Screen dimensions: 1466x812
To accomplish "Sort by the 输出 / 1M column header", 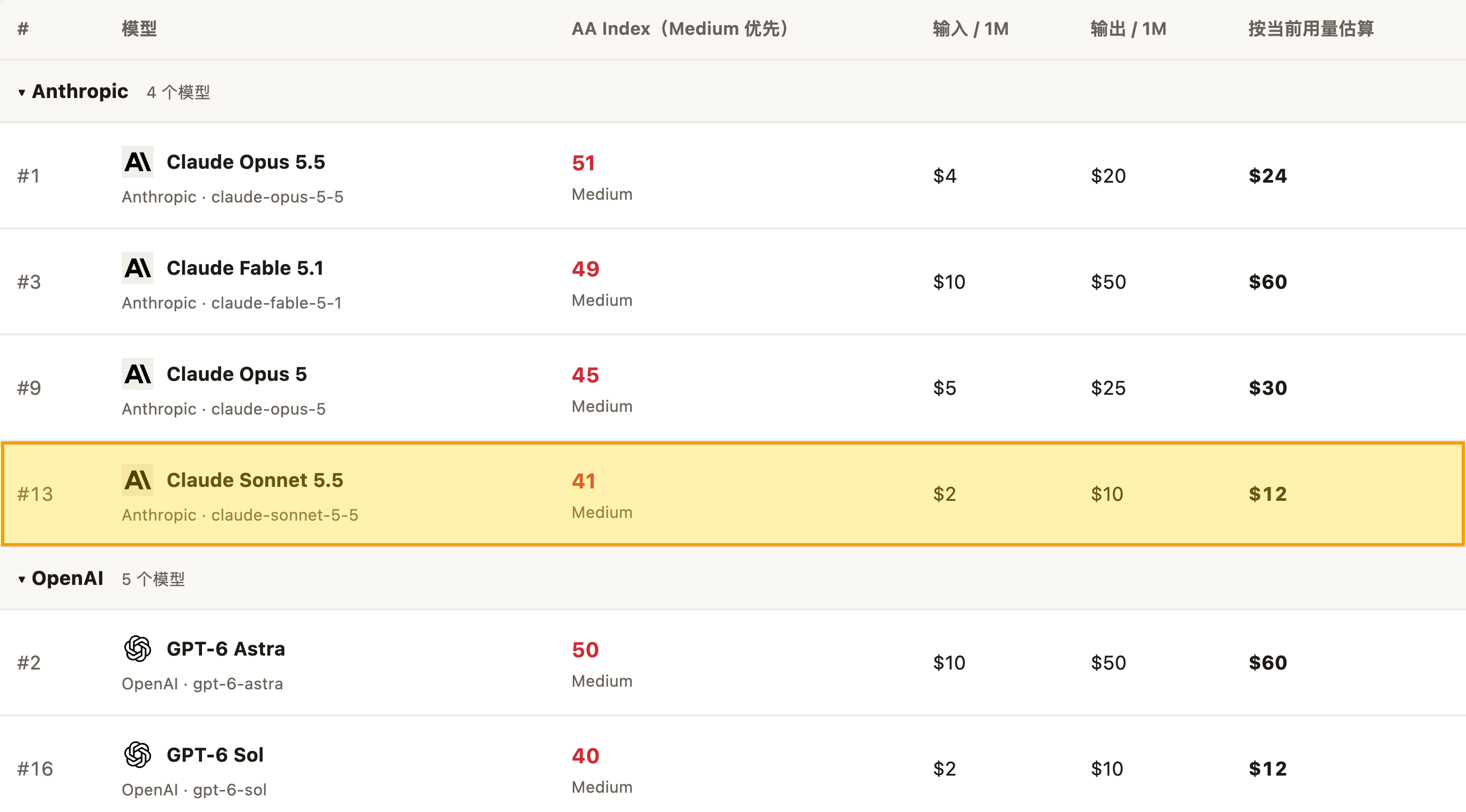I will click(x=1128, y=28).
